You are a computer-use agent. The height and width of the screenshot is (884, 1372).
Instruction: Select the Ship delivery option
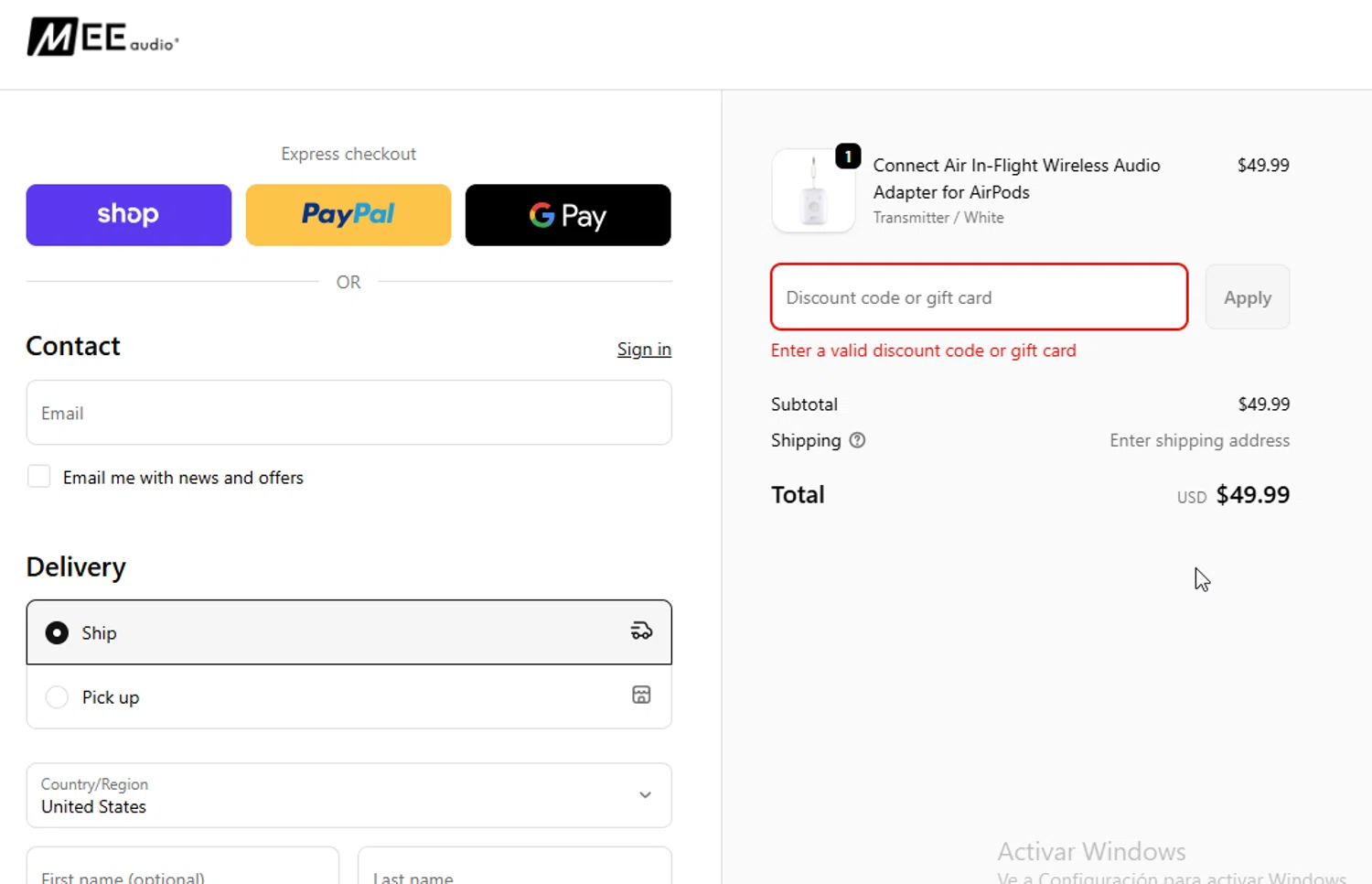pos(348,632)
